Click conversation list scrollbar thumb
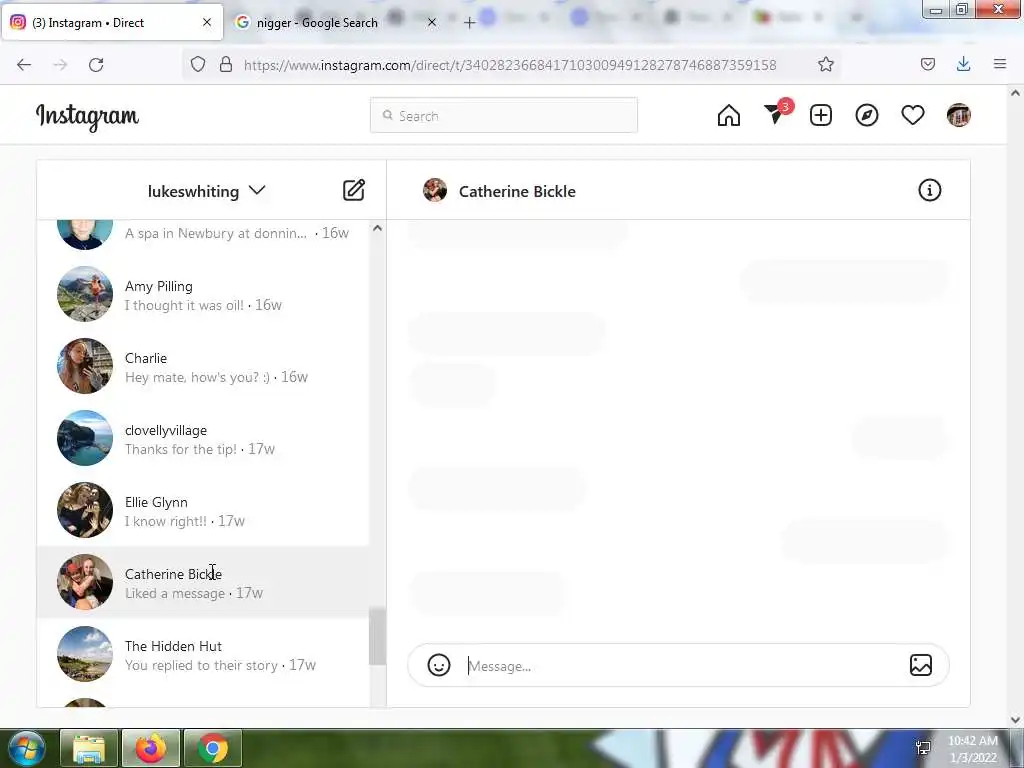 pos(377,637)
